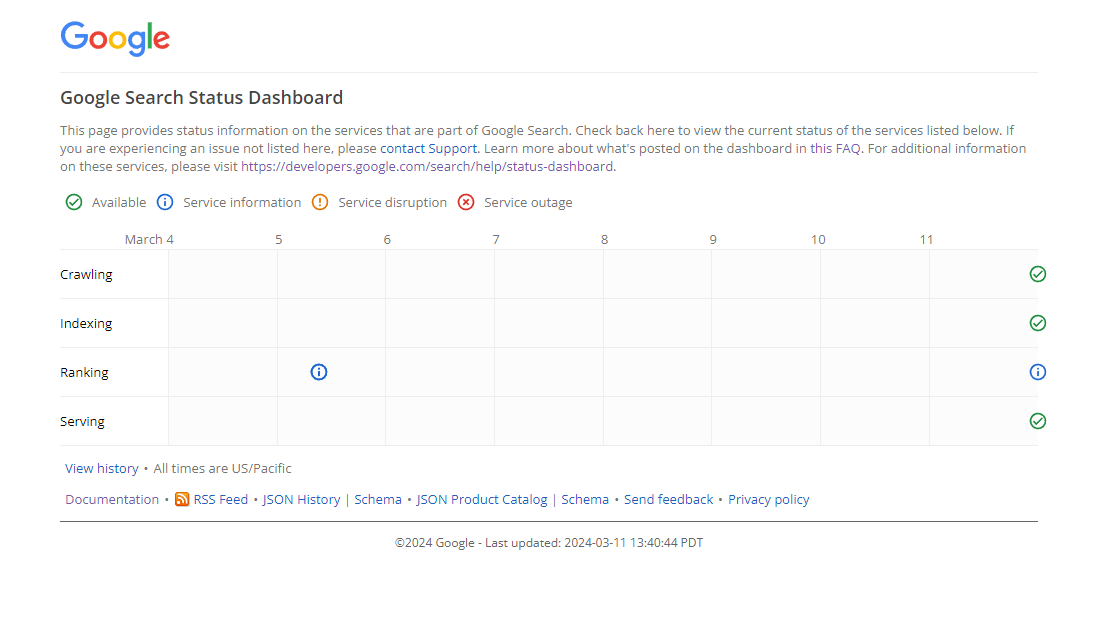Open the Documentation link
The height and width of the screenshot is (631, 1108).
pyautogui.click(x=112, y=500)
